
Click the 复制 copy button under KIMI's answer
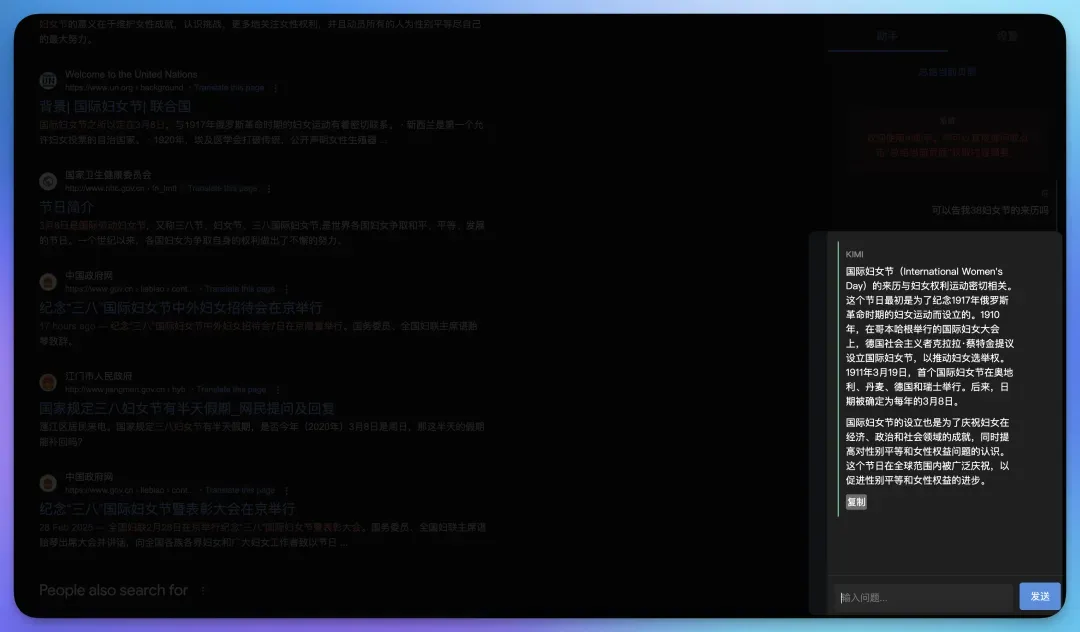(856, 502)
